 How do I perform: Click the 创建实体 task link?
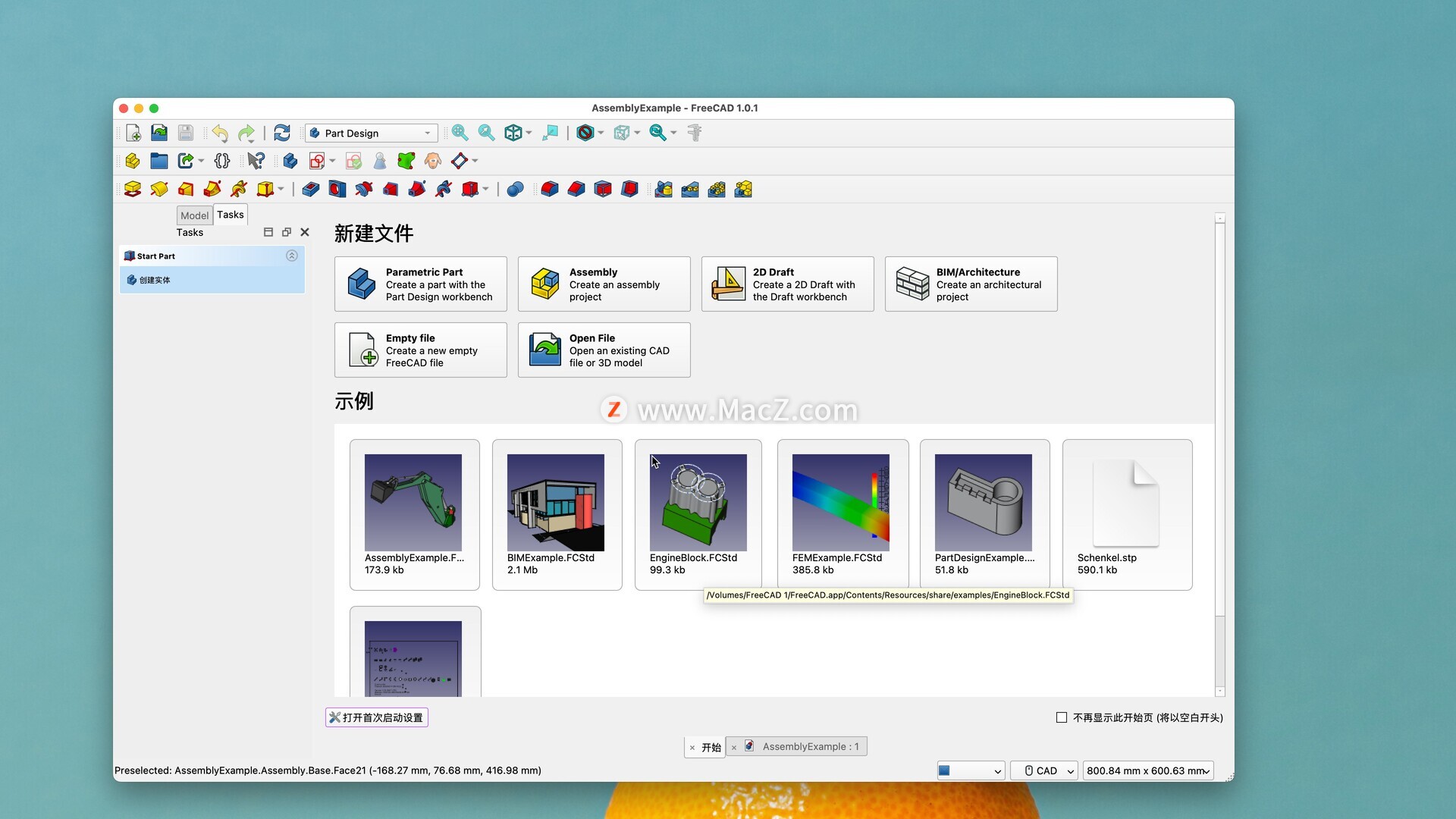155,280
